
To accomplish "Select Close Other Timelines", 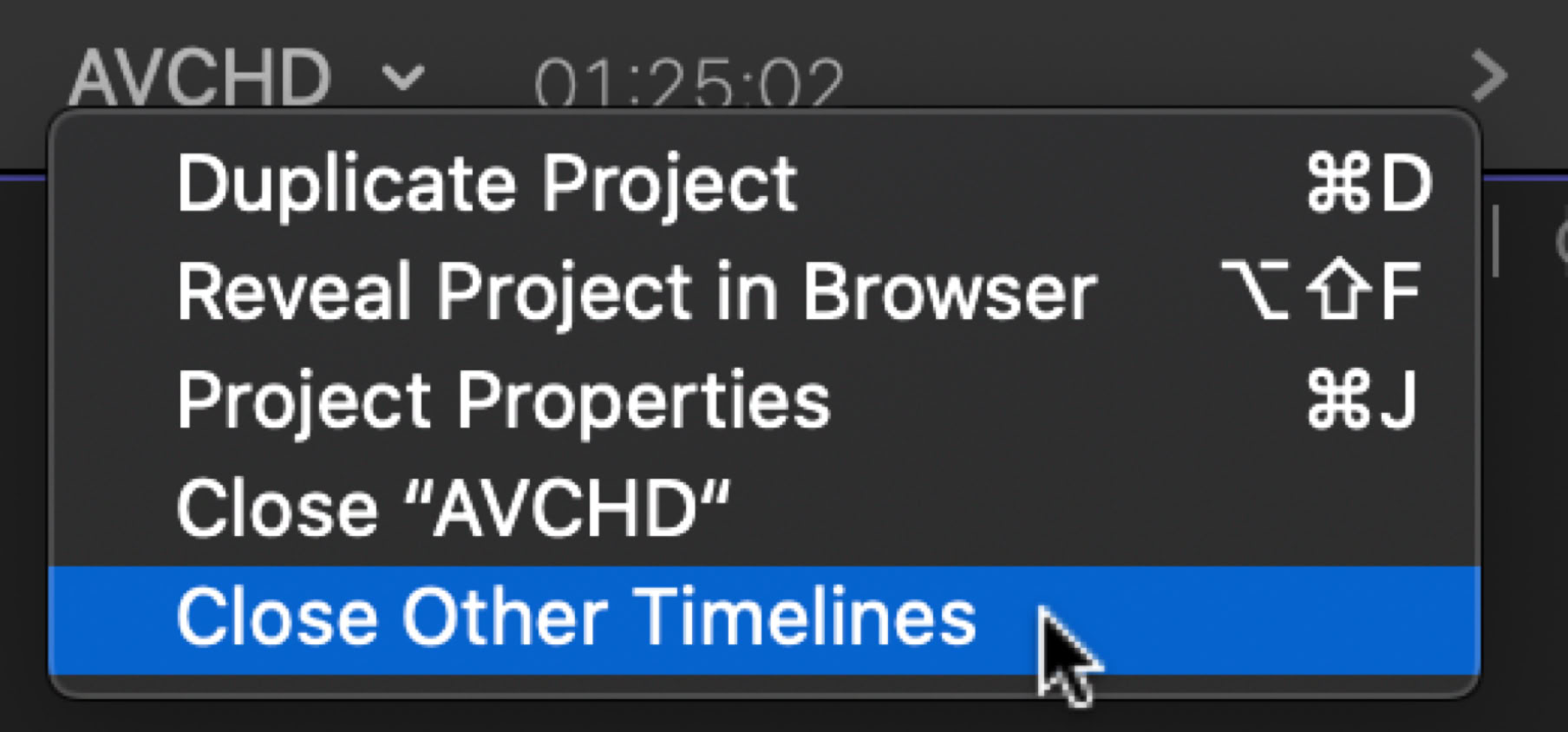I will point(576,618).
